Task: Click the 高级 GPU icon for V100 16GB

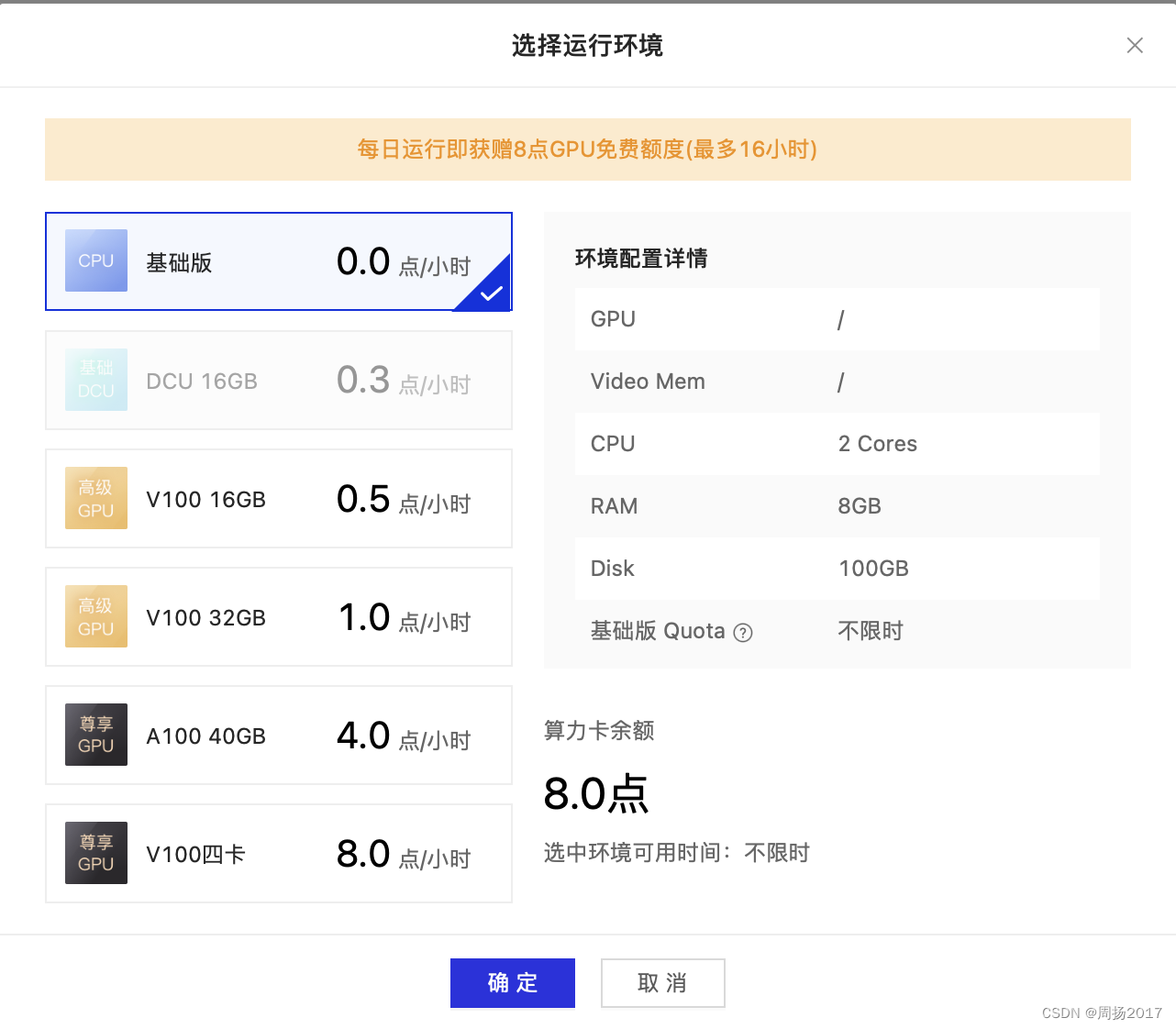Action: pyautogui.click(x=96, y=498)
